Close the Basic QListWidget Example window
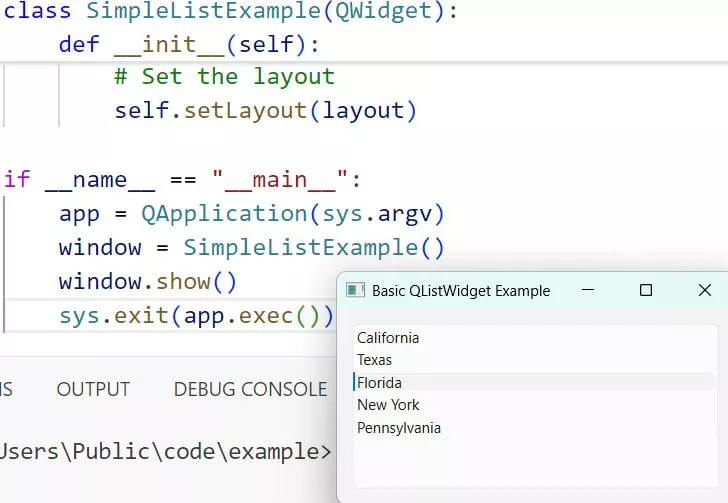This screenshot has width=728, height=503. tap(704, 290)
